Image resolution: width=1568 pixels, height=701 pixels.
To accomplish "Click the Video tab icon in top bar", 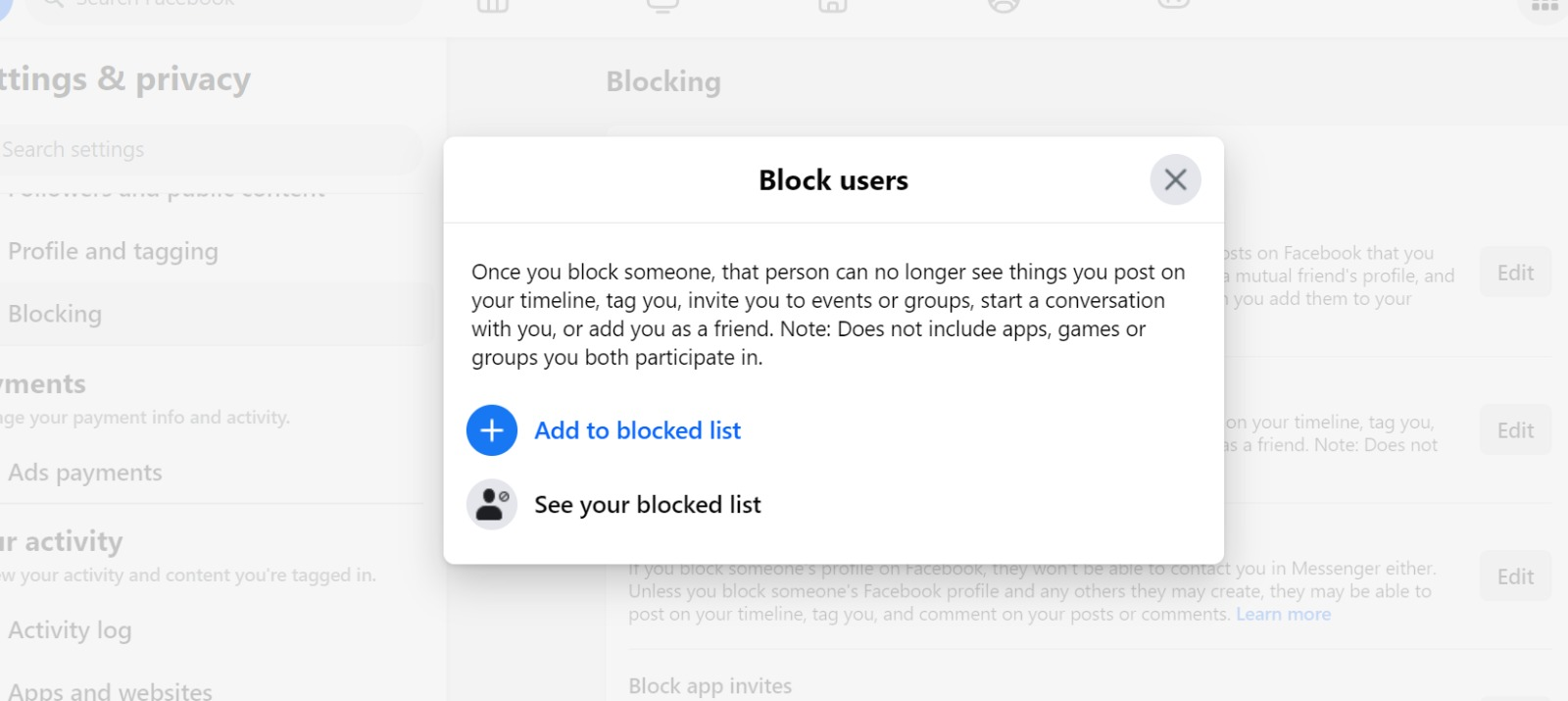I will click(663, 6).
